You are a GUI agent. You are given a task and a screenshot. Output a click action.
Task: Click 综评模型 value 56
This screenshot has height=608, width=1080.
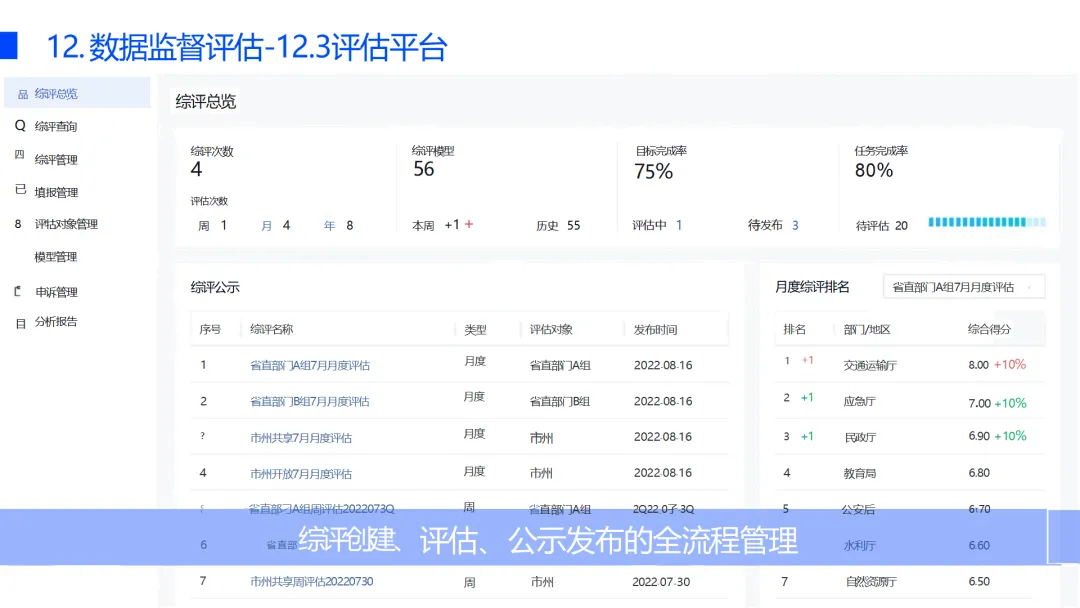(x=424, y=169)
